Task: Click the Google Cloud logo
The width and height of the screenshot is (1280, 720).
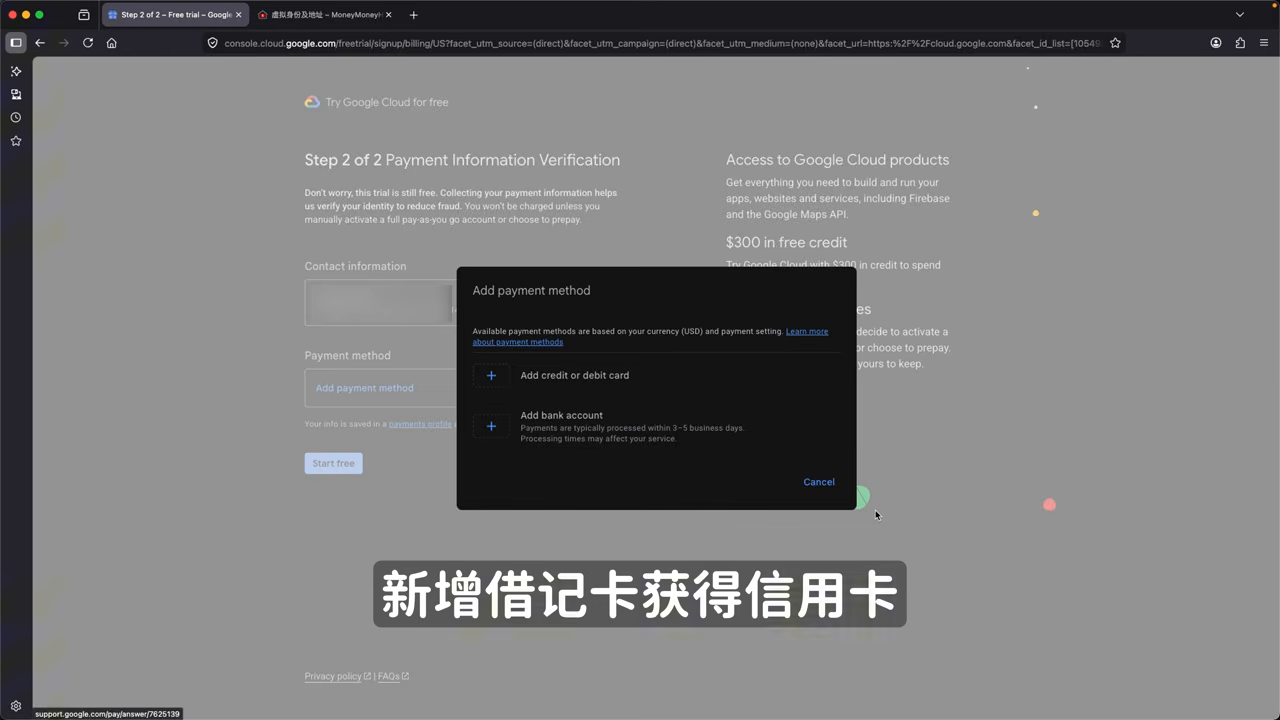Action: [312, 102]
